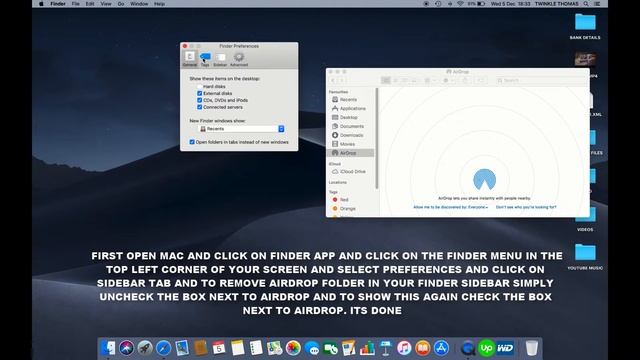Open Messages from the Dock
Image resolution: width=640 pixels, height=360 pixels.
(x=312, y=348)
